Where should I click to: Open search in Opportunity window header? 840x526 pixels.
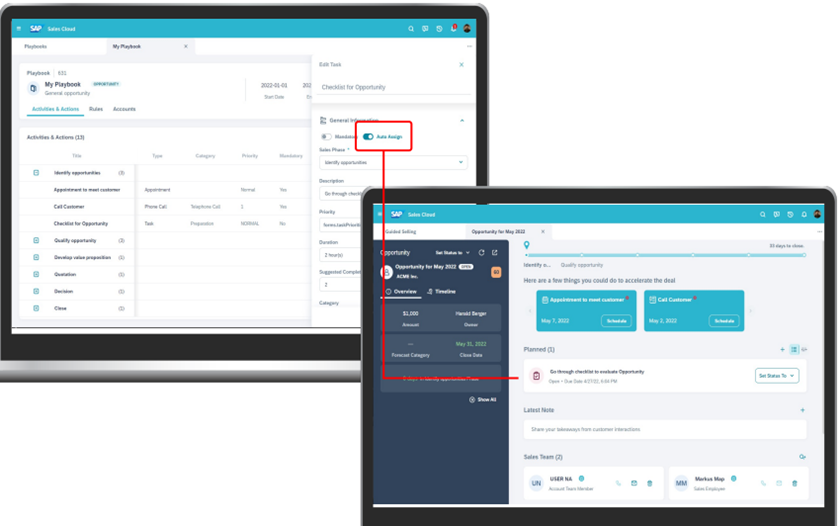pos(762,214)
